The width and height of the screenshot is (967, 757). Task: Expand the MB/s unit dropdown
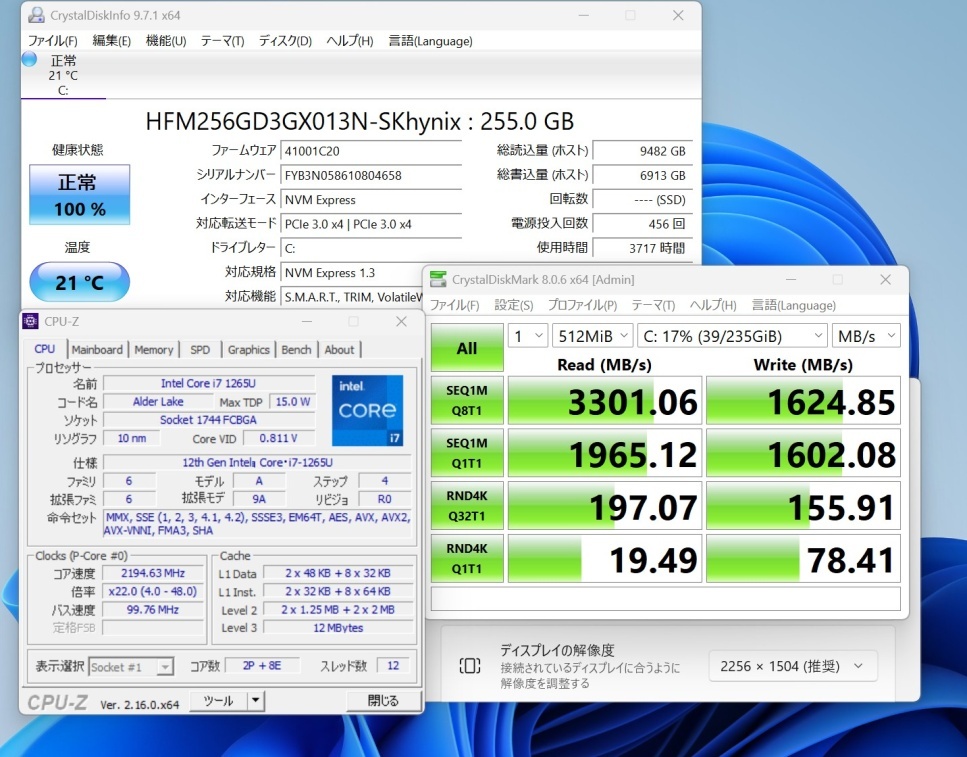[867, 336]
